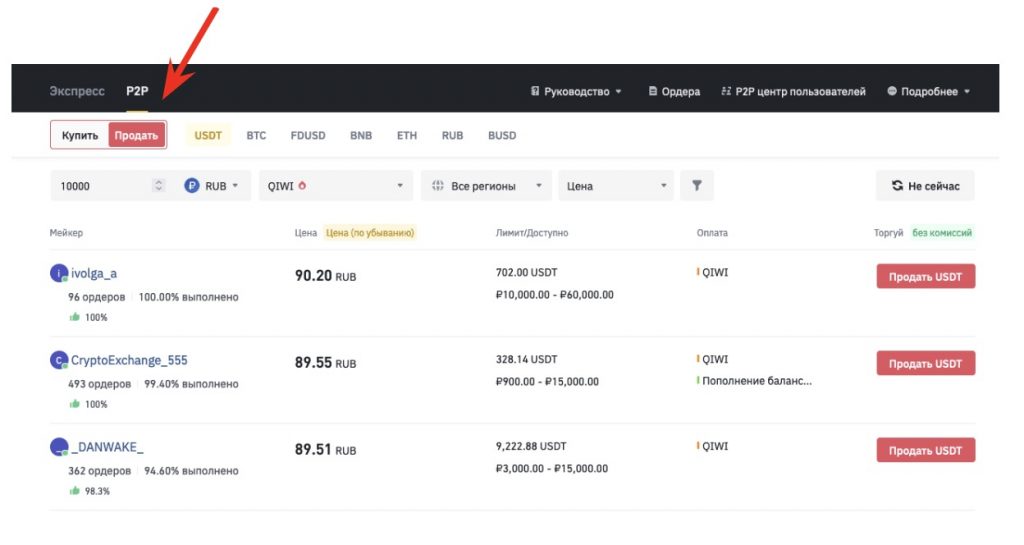1024x545 pixels.
Task: Choose the USDT coin tab
Action: [208, 135]
